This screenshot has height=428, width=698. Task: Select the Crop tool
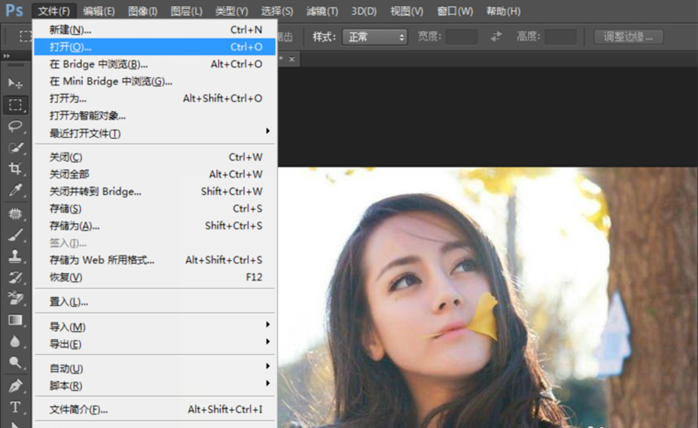(15, 169)
